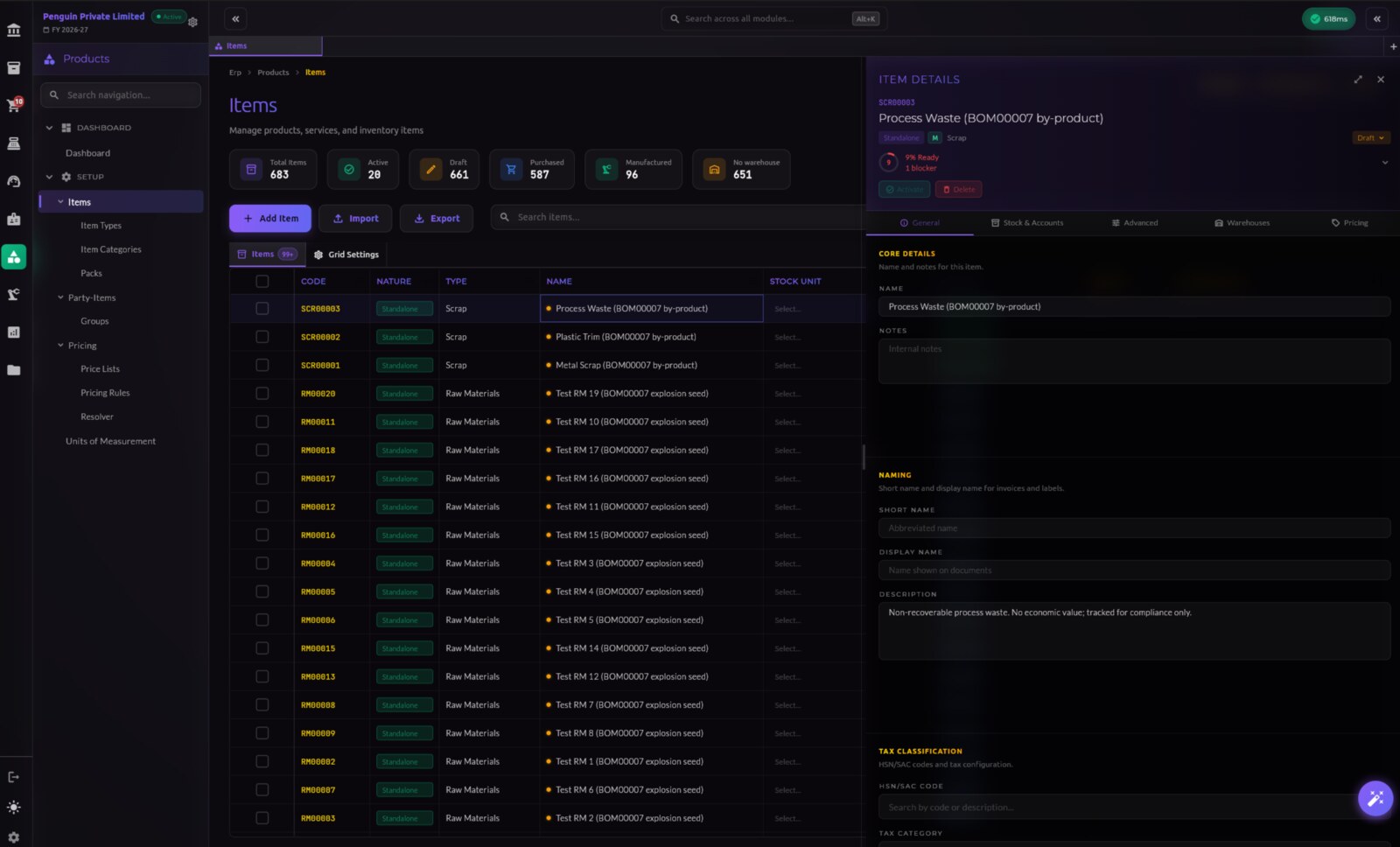Add a new tab with plus icon
The image size is (1400, 847).
pos(1393,46)
